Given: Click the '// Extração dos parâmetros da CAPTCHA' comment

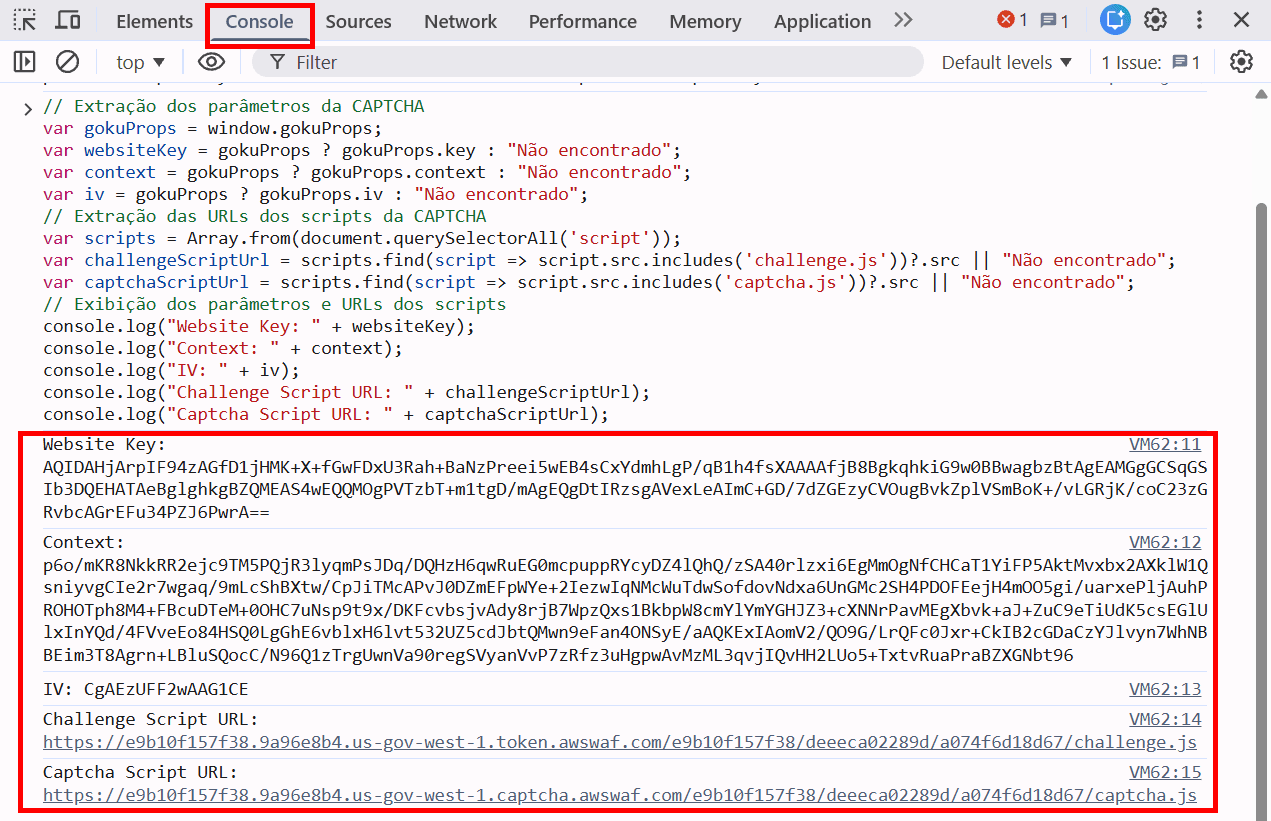Looking at the screenshot, I should (x=234, y=106).
